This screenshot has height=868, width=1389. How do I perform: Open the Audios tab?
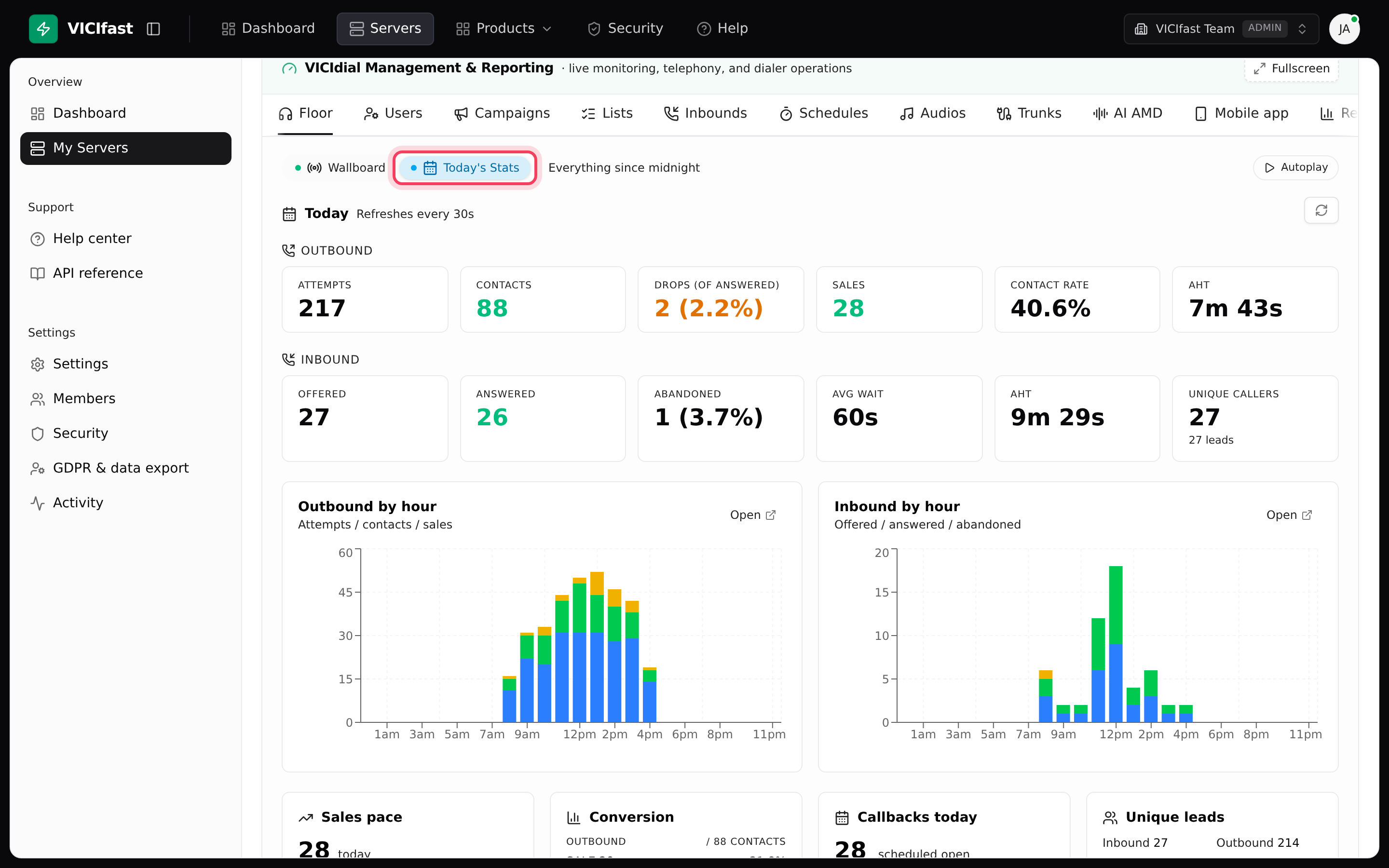pos(933,114)
